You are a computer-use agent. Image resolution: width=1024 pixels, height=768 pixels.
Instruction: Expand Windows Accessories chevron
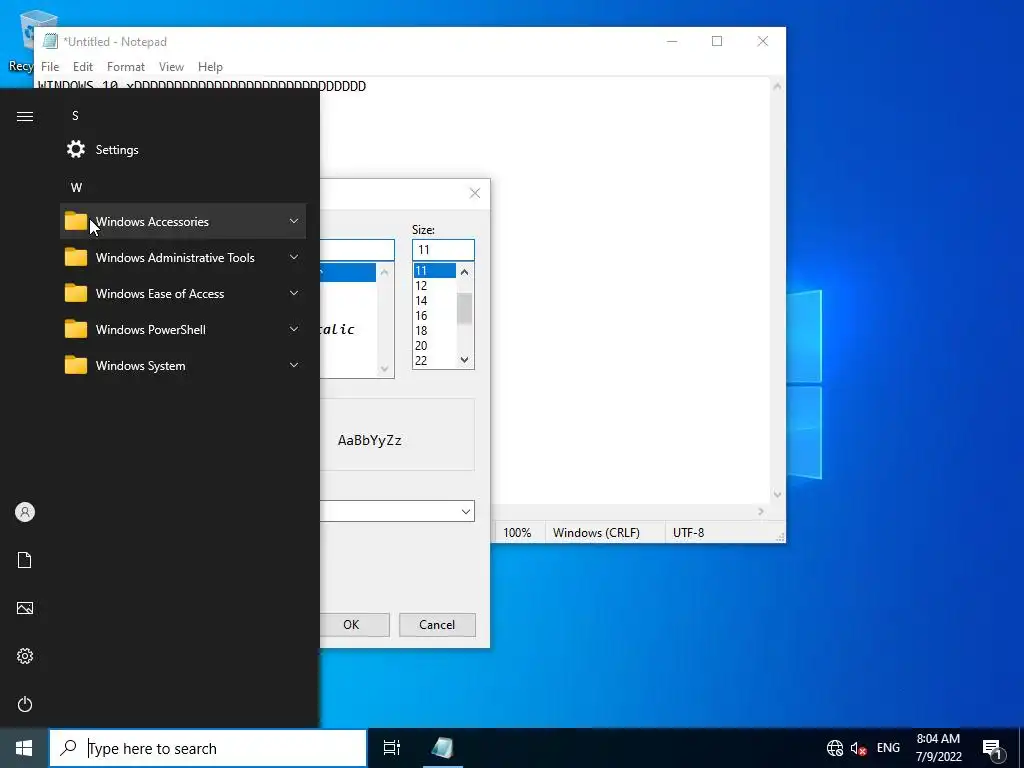tap(294, 221)
